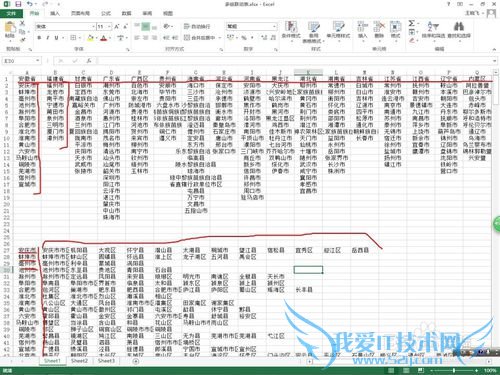This screenshot has width=500, height=375.
Task: Toggle Center horizontal alignment
Action: (x=146, y=38)
